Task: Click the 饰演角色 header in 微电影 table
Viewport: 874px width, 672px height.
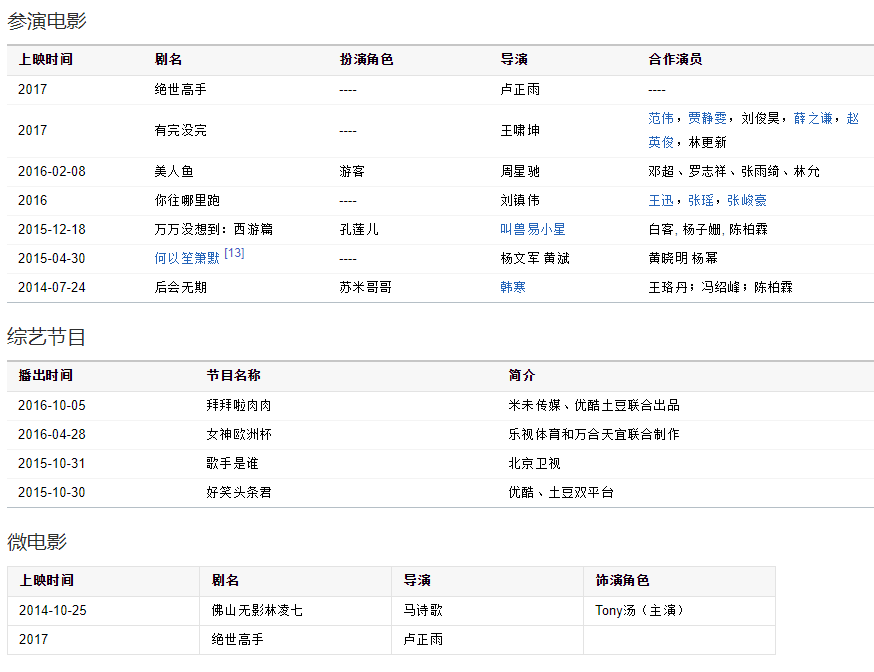Action: [x=622, y=581]
